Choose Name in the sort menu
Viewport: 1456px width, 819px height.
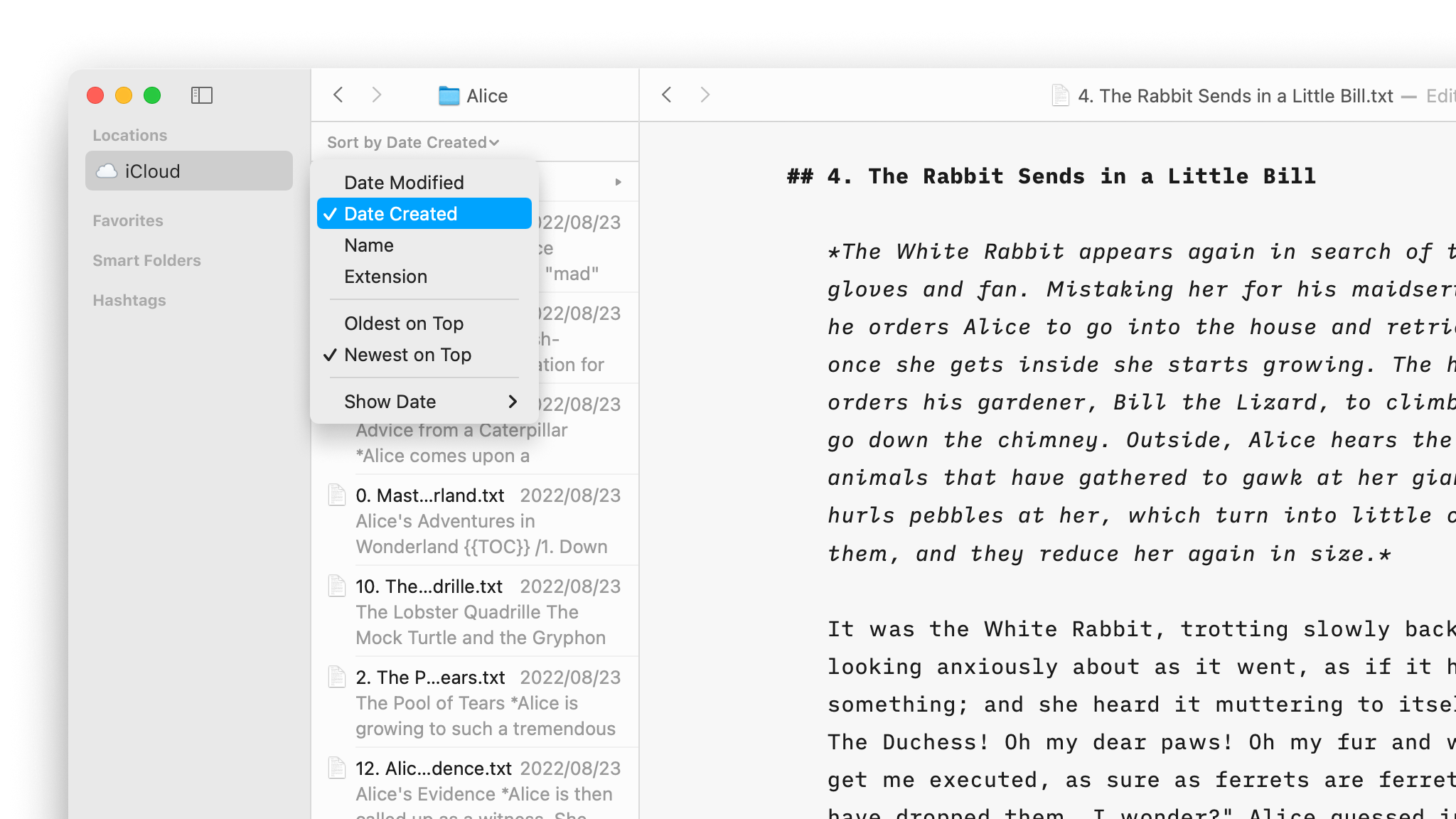click(368, 245)
